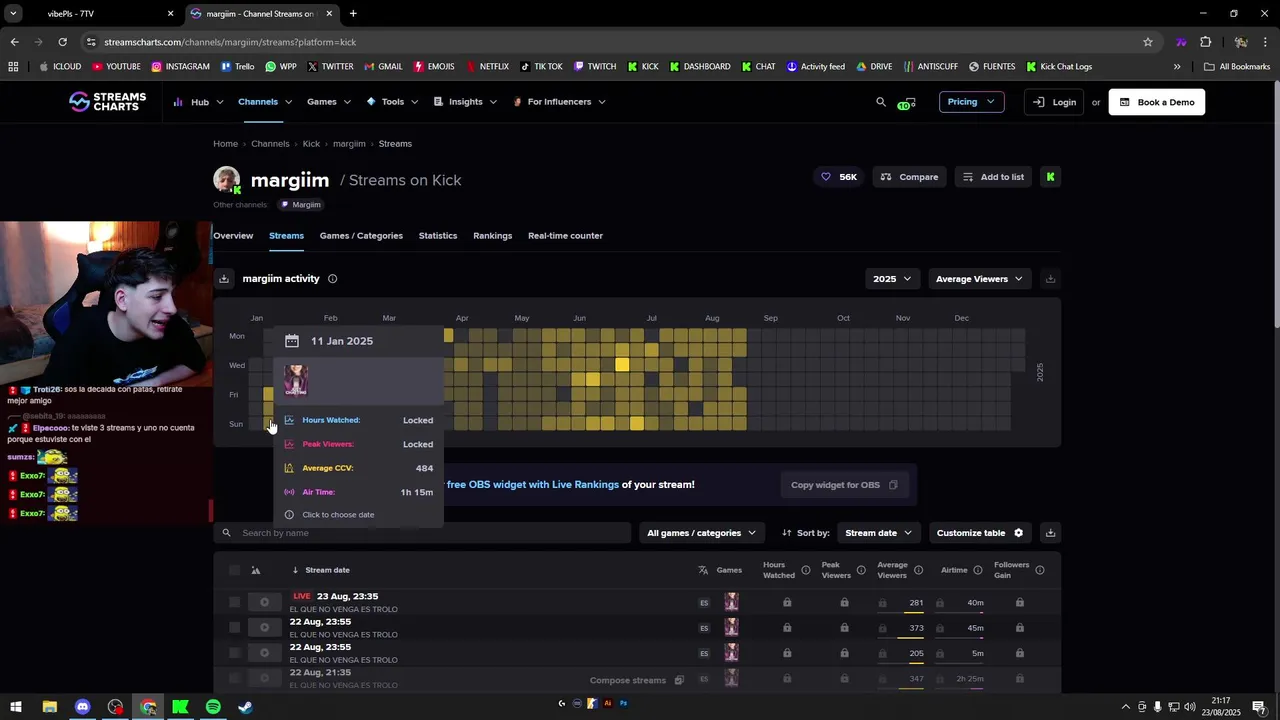Check the 23 Aug, 23:35 stream row
The width and height of the screenshot is (1280, 720).
[x=234, y=602]
